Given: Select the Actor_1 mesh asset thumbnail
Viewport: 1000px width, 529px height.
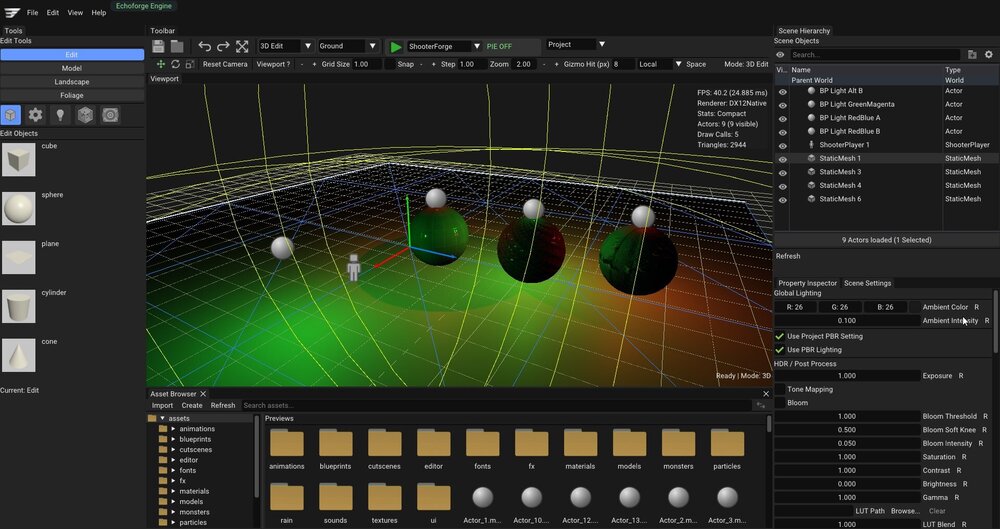Looking at the screenshot, I should 483,497.
